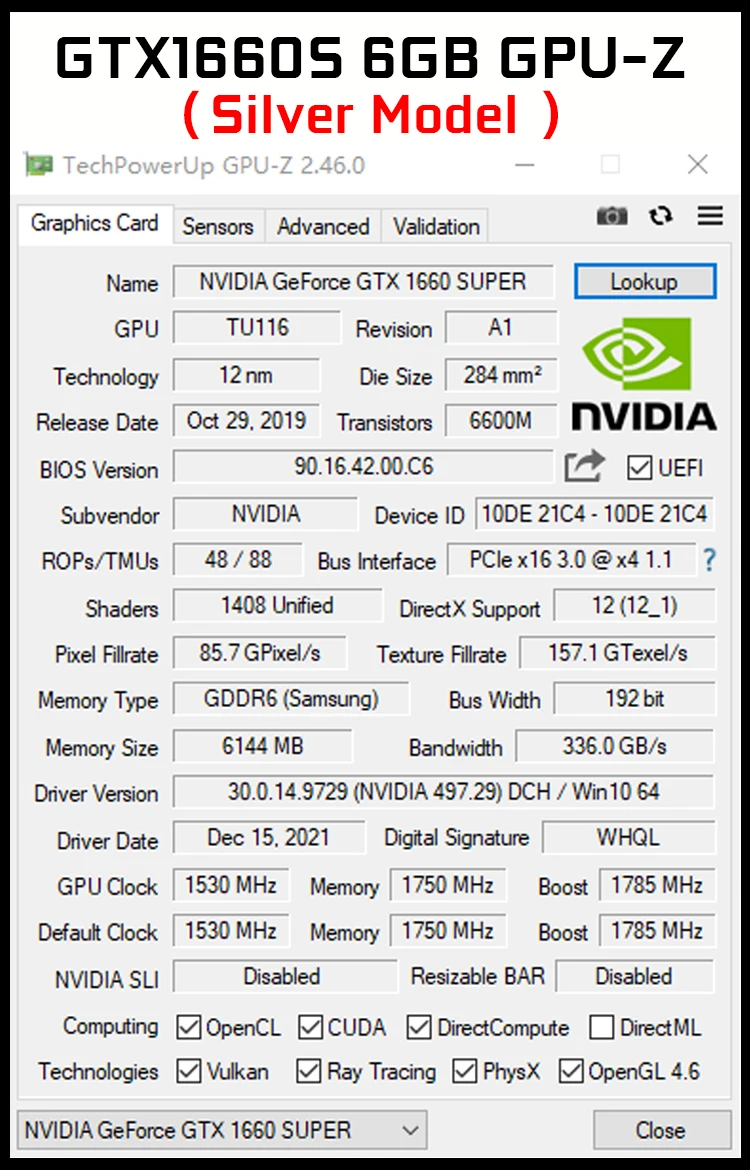Image resolution: width=750 pixels, height=1170 pixels.
Task: Click the Texture Fillrate 157.1 GTexel/s
Action: [617, 653]
